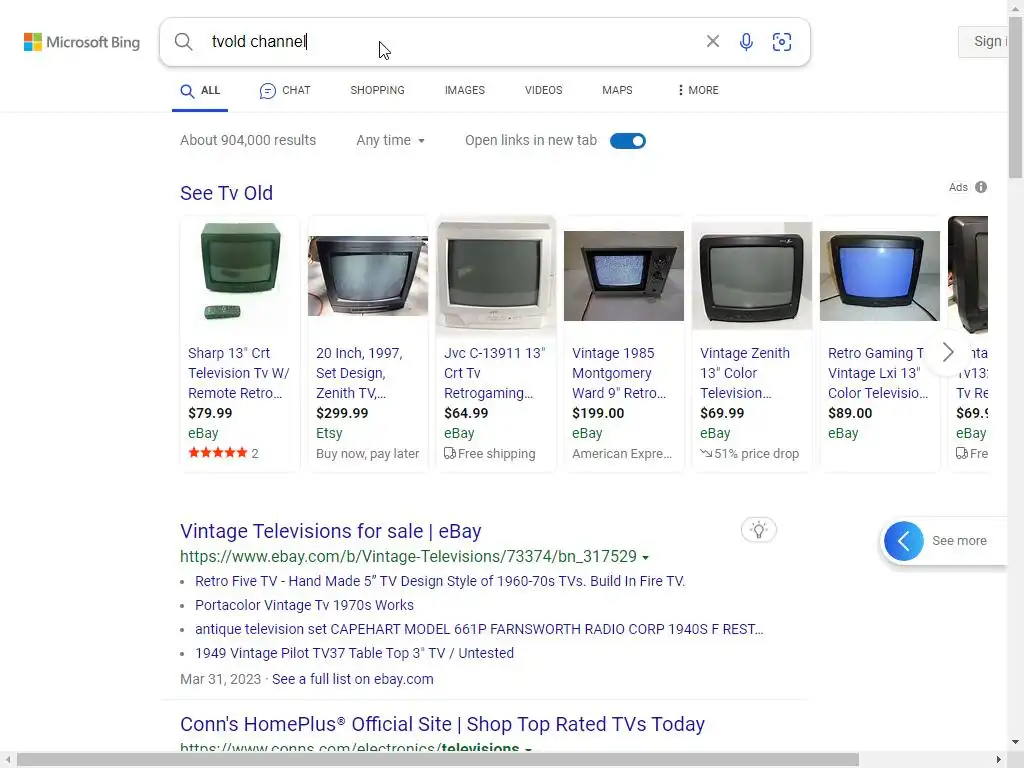This screenshot has height=768, width=1024.
Task: Advance the product carousel with right arrow
Action: [948, 353]
